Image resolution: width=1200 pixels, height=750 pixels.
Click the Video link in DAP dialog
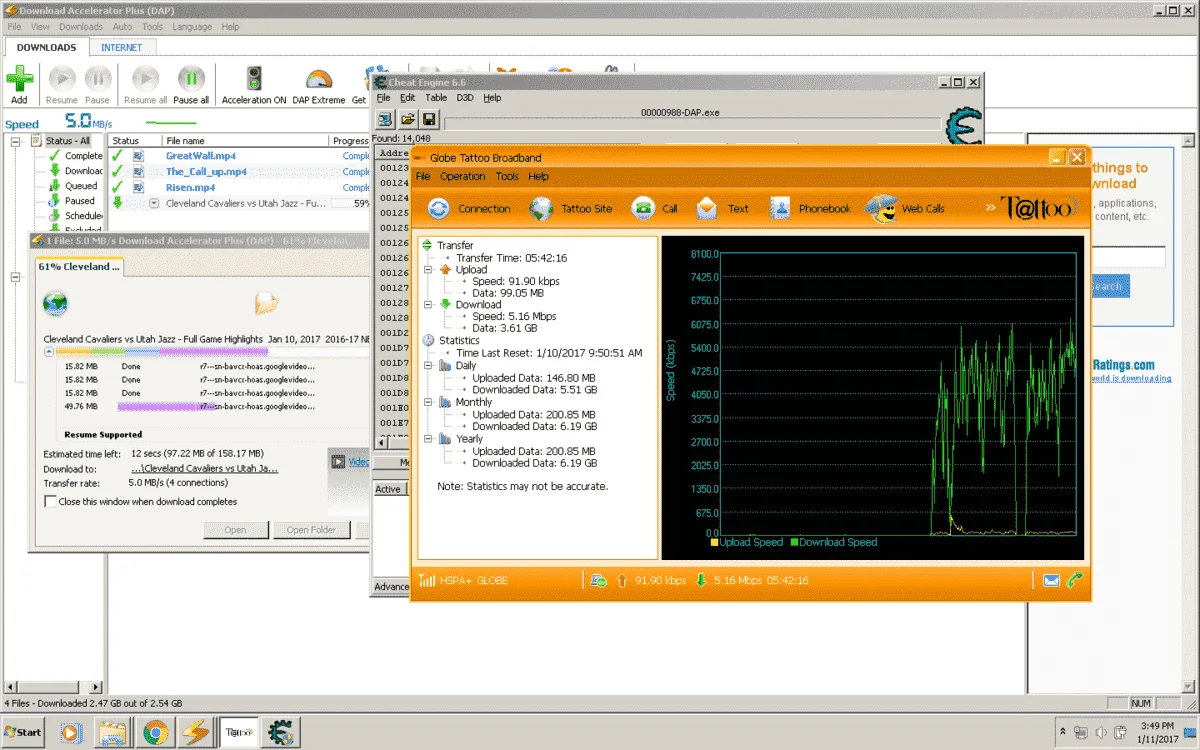358,462
